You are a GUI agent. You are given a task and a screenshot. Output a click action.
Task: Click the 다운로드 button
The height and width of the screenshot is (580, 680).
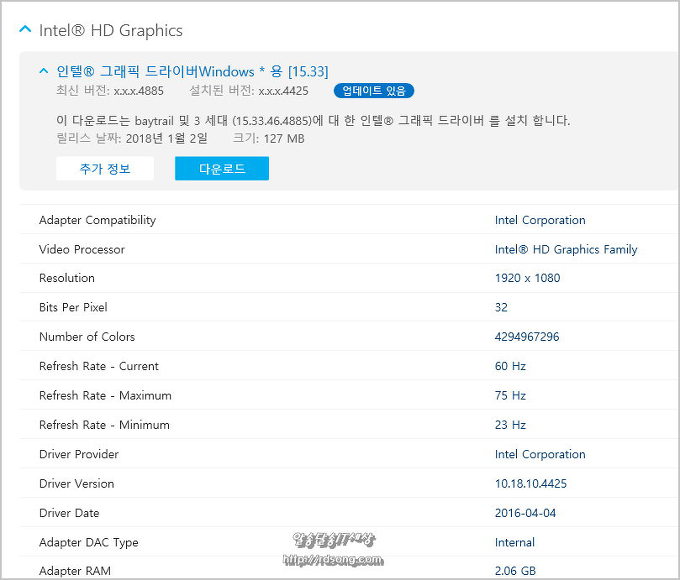tap(221, 169)
